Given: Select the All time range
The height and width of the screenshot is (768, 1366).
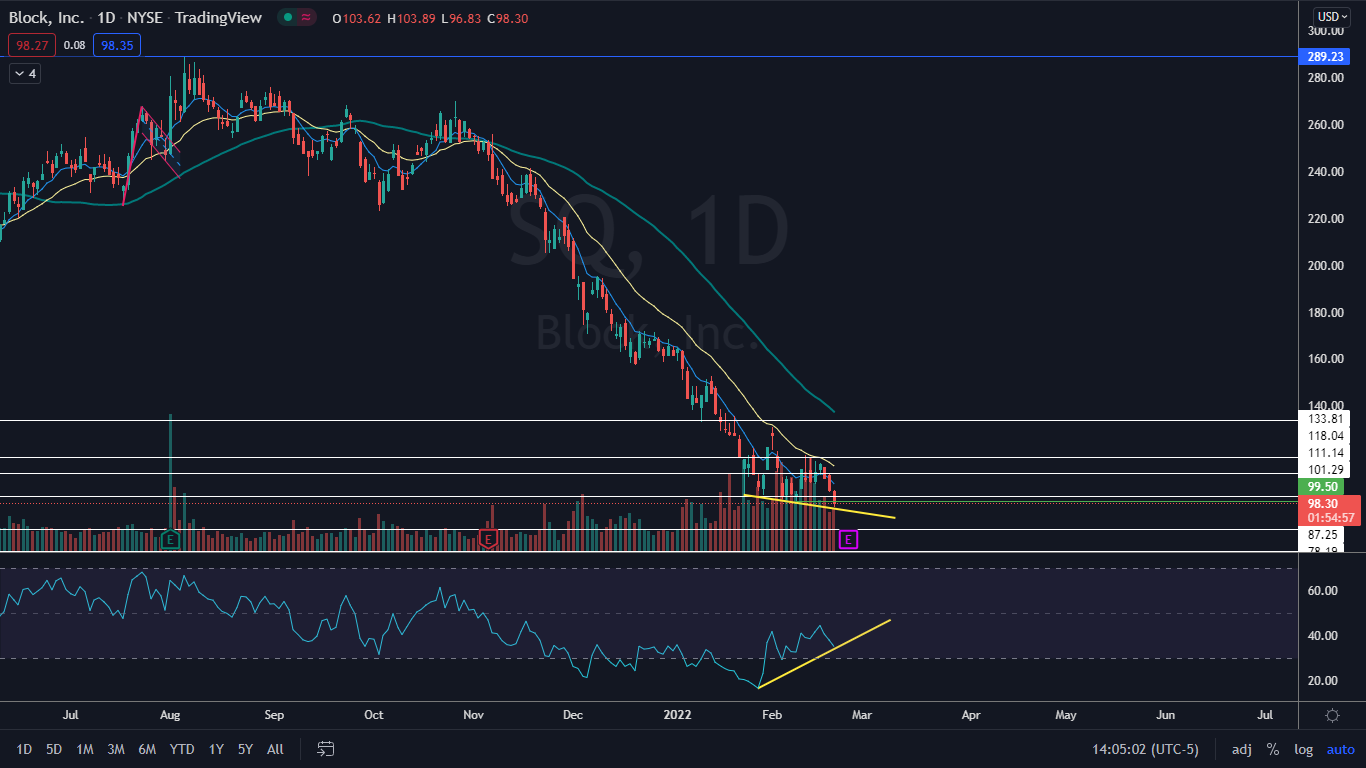Looking at the screenshot, I should [x=276, y=749].
